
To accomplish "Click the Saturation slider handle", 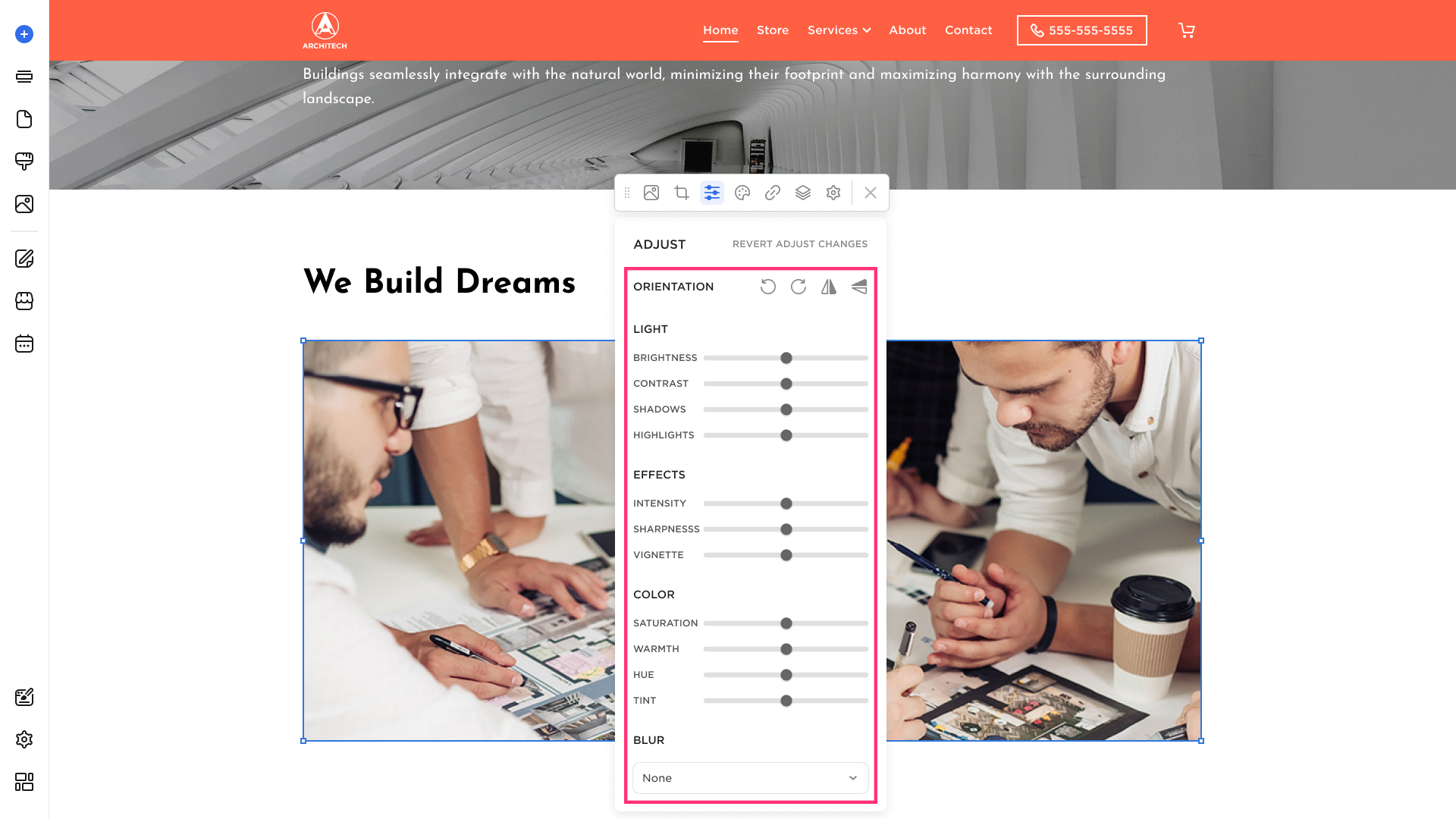I will point(786,623).
